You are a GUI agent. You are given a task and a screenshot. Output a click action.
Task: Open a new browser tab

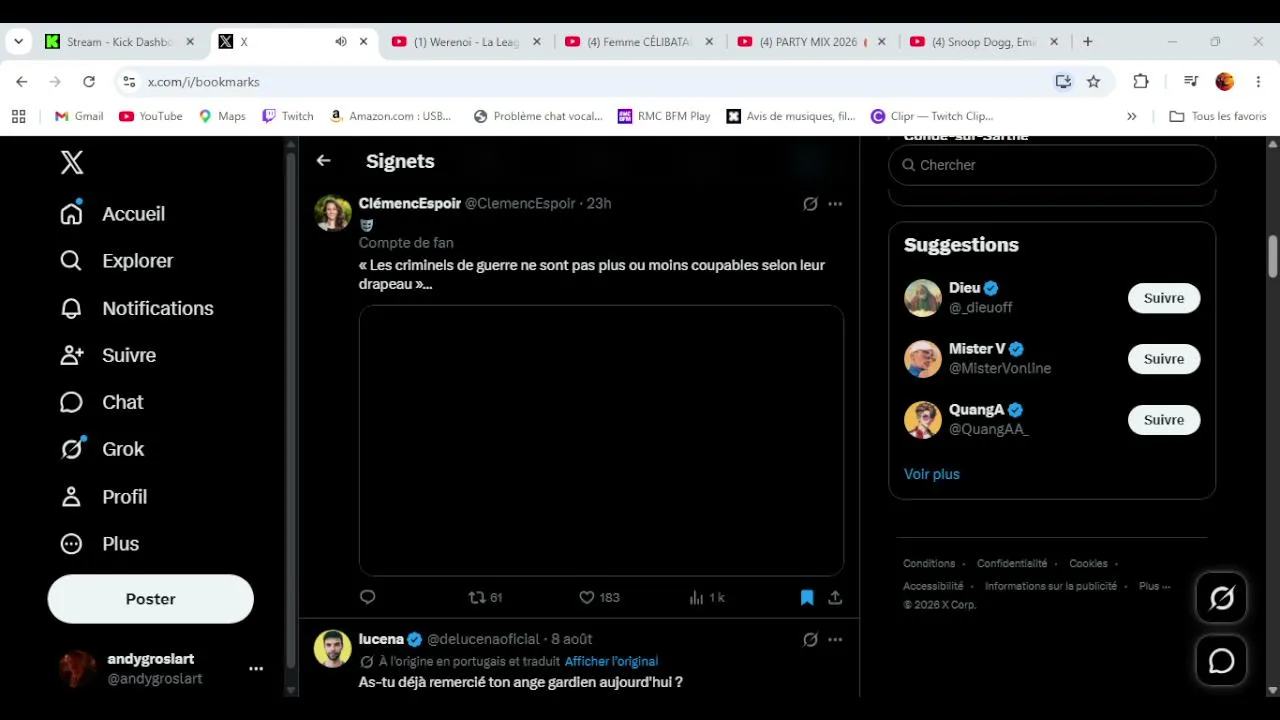coord(1088,42)
